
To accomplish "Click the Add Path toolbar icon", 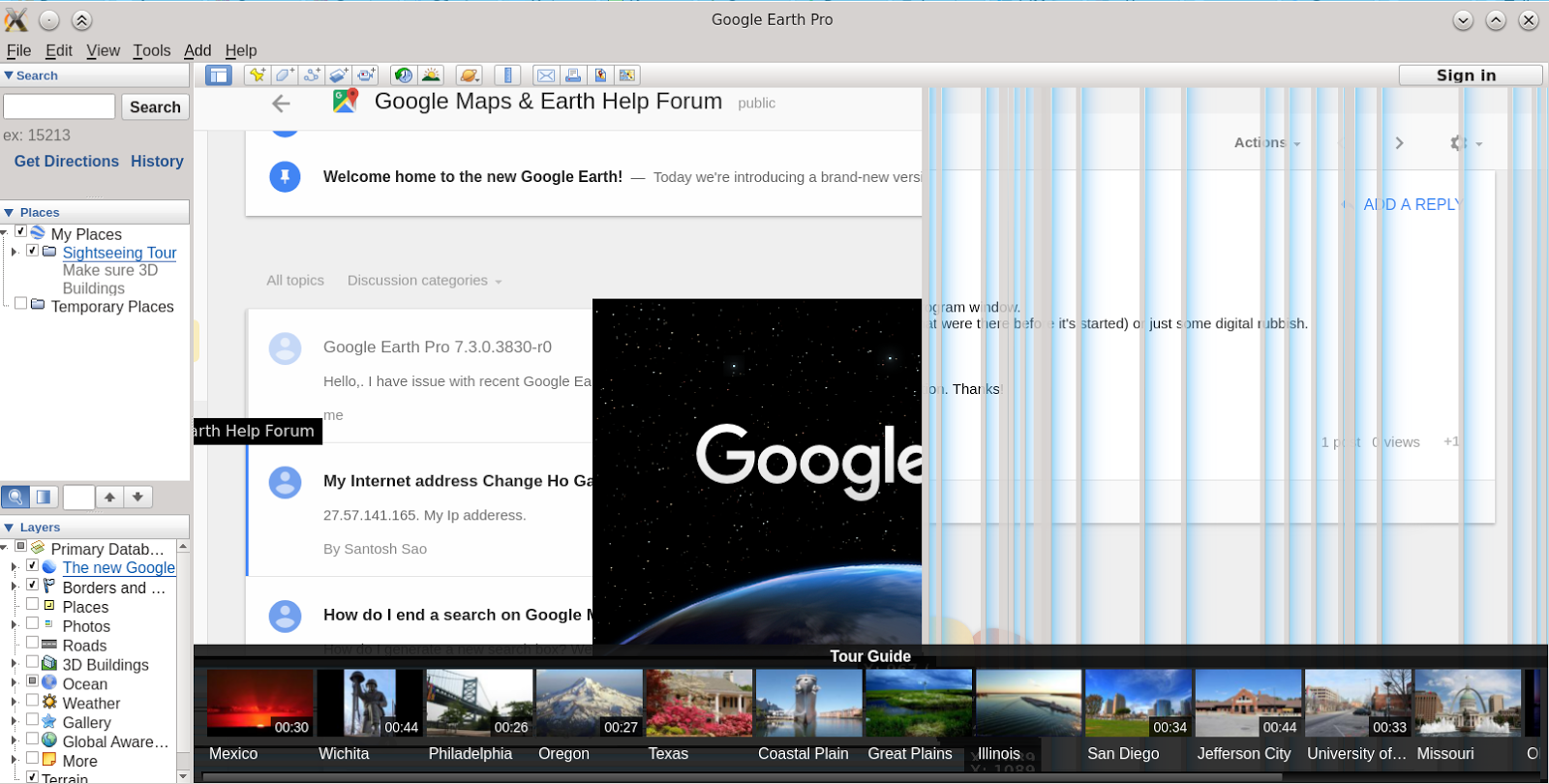I will point(312,75).
